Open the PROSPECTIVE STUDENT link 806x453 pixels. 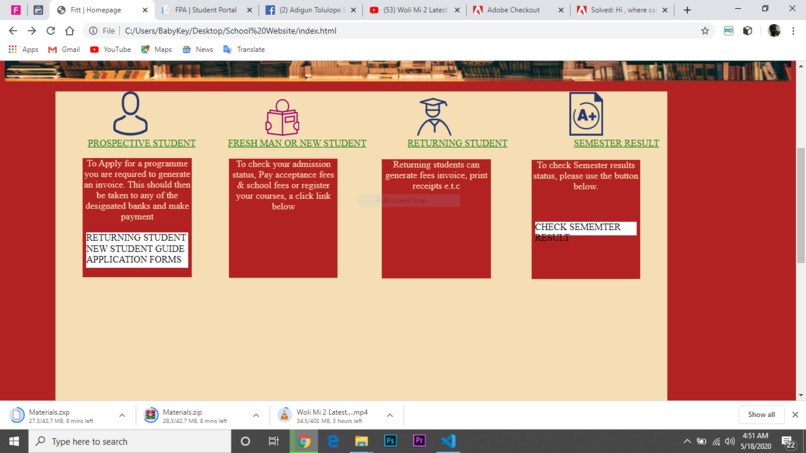point(141,143)
